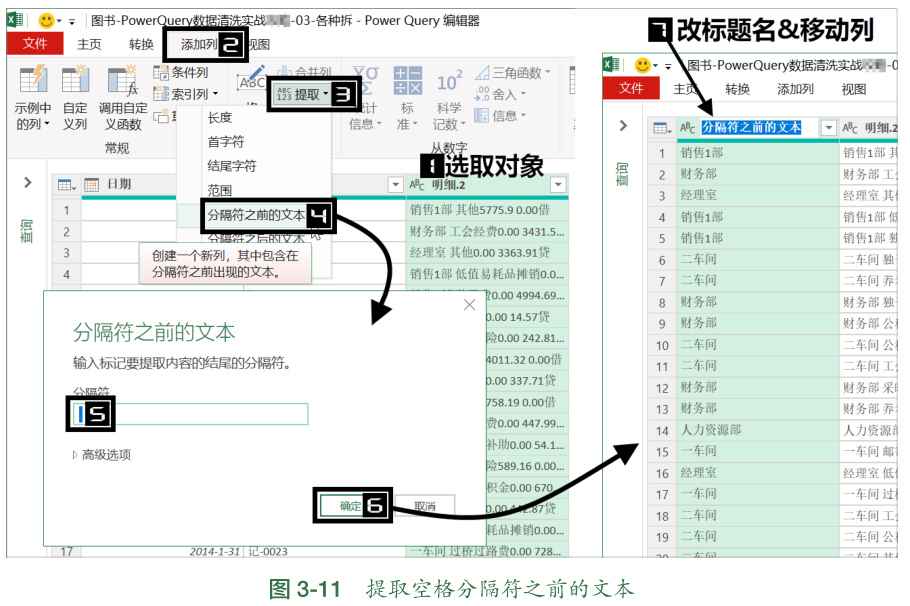
Task: Open File (文件) tab in left window
Action: click(35, 44)
